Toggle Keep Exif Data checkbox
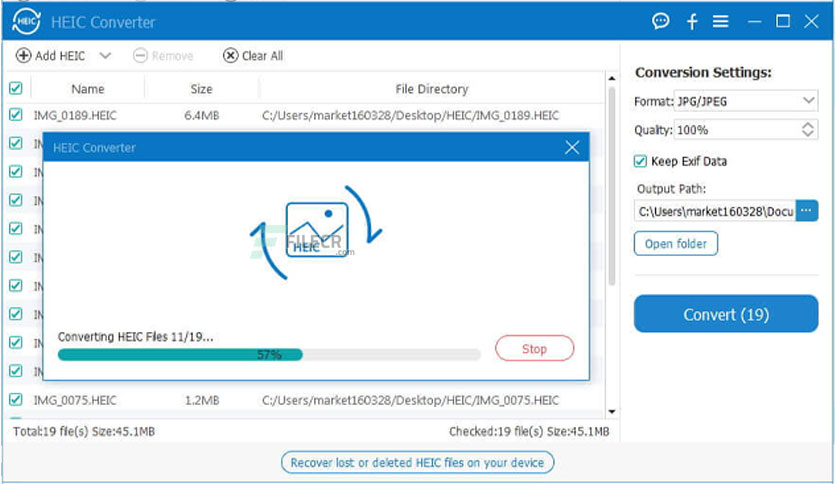Image resolution: width=836 pixels, height=484 pixels. pyautogui.click(x=640, y=161)
